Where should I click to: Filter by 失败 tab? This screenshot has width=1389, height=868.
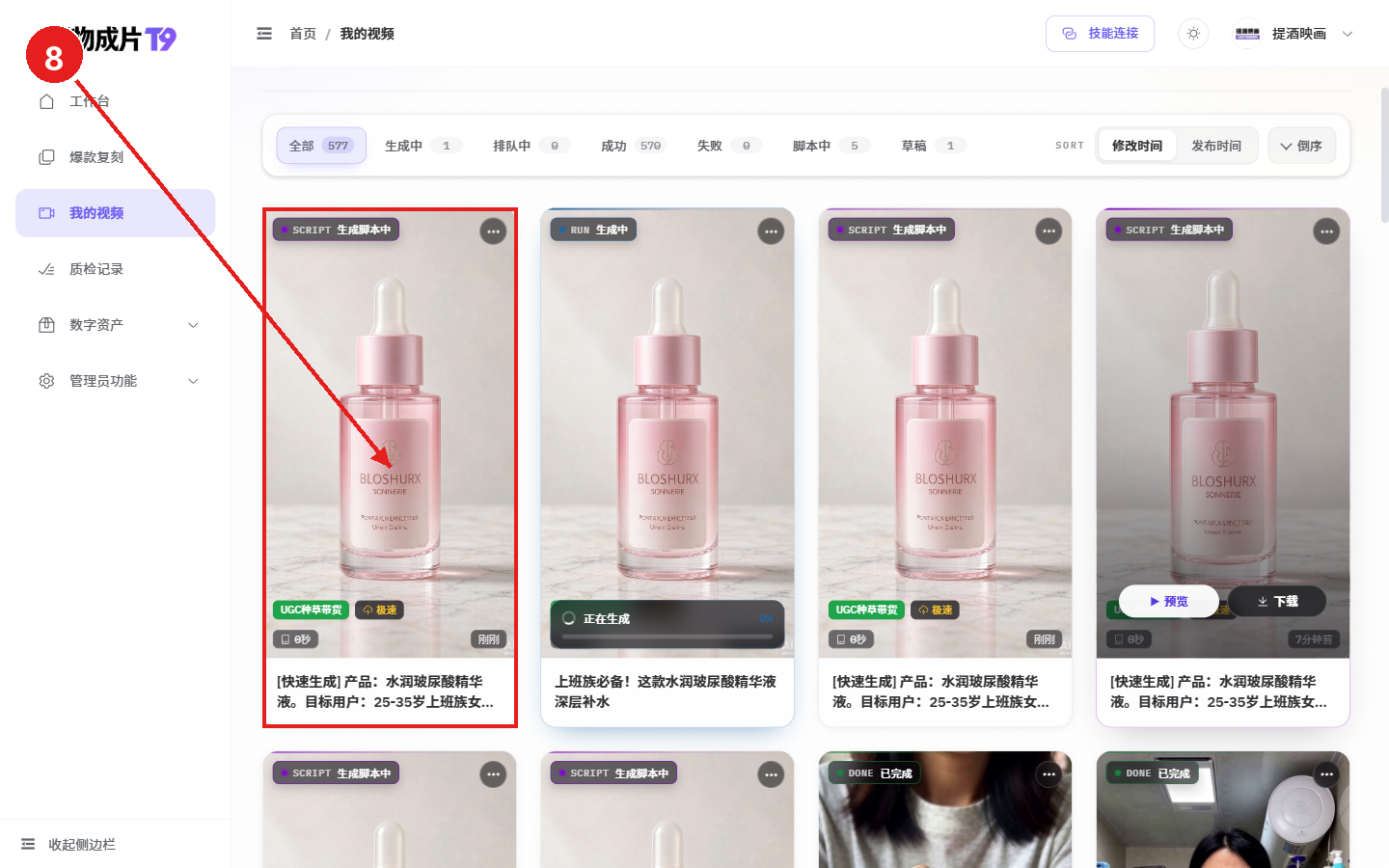click(x=729, y=146)
